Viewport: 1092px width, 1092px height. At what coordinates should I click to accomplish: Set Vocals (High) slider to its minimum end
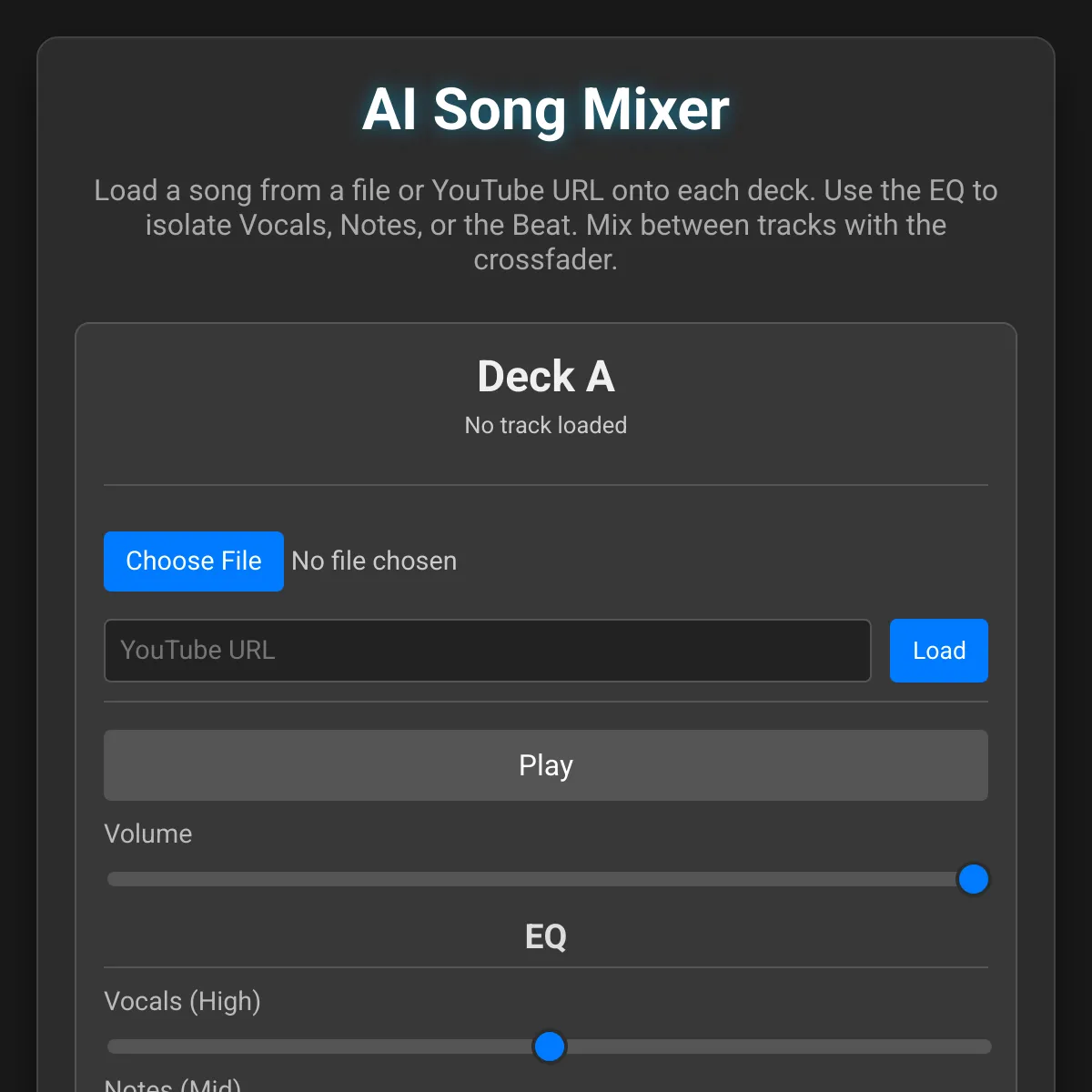[111, 1046]
